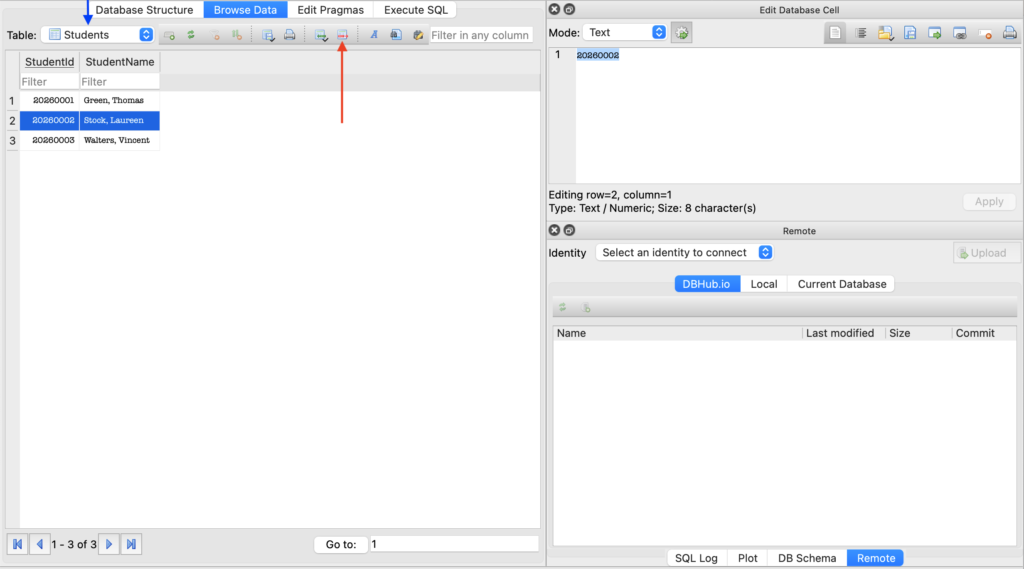
Task: Switch to the SQL Log bottom tab
Action: [x=696, y=558]
